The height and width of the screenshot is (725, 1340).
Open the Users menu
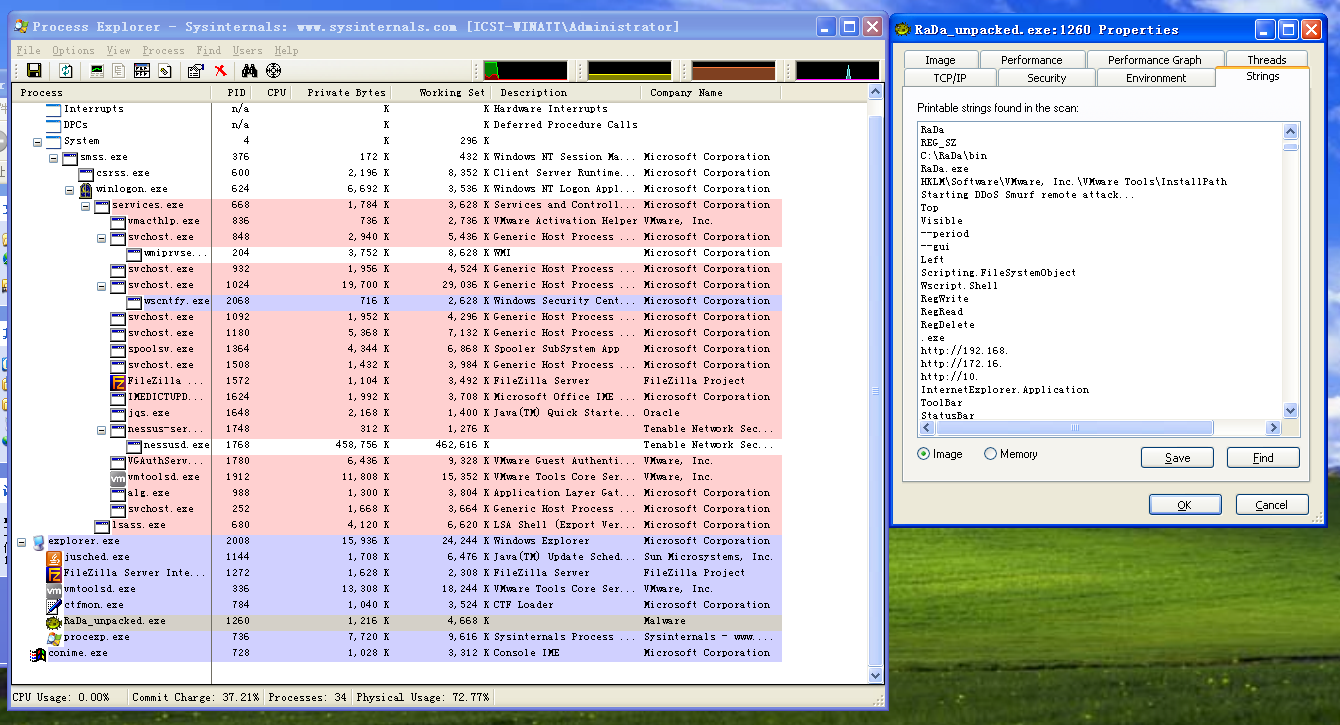247,50
